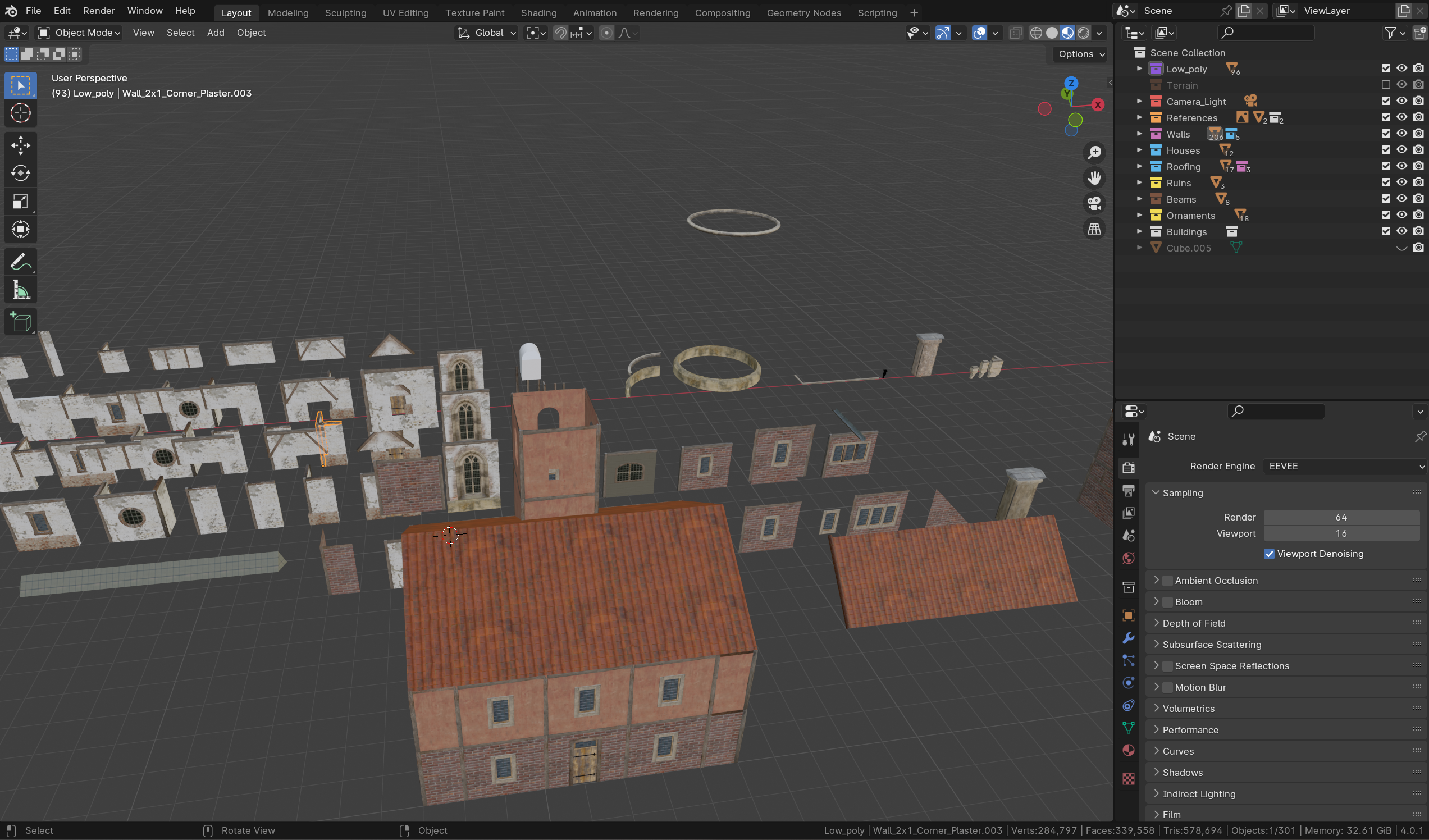The height and width of the screenshot is (840, 1429).
Task: Toggle camera view with the viewport camera icon
Action: pyautogui.click(x=1094, y=203)
